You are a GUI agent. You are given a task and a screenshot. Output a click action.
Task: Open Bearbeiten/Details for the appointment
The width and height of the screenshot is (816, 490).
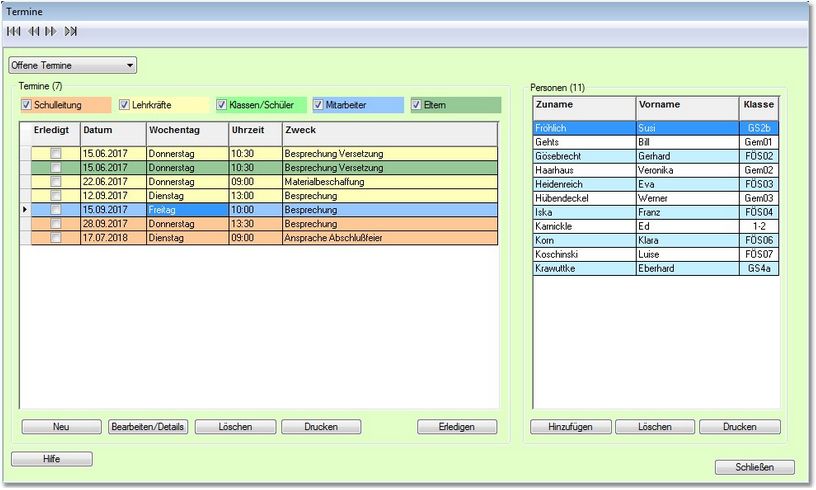click(147, 427)
